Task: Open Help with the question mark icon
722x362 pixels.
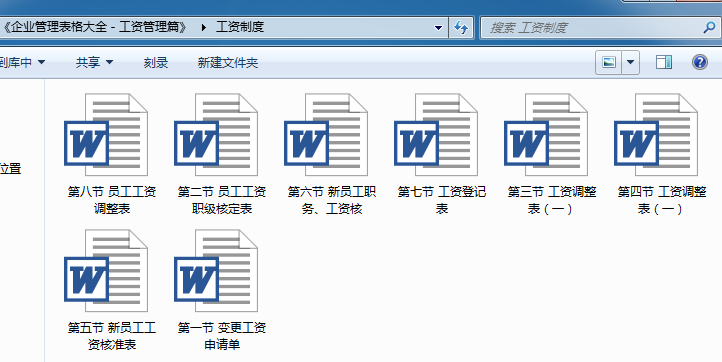Action: pos(699,62)
